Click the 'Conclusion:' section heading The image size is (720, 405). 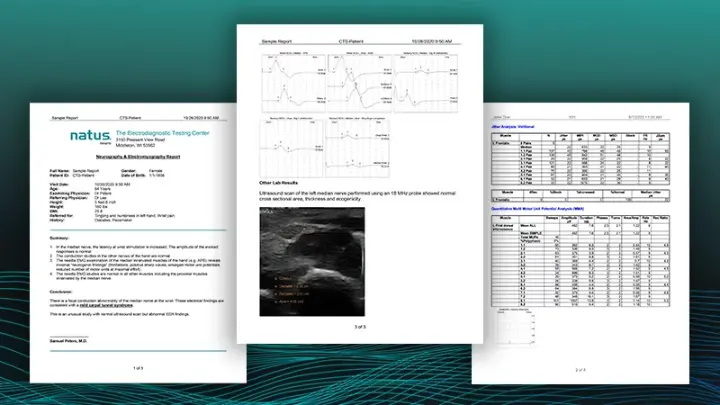(61, 292)
